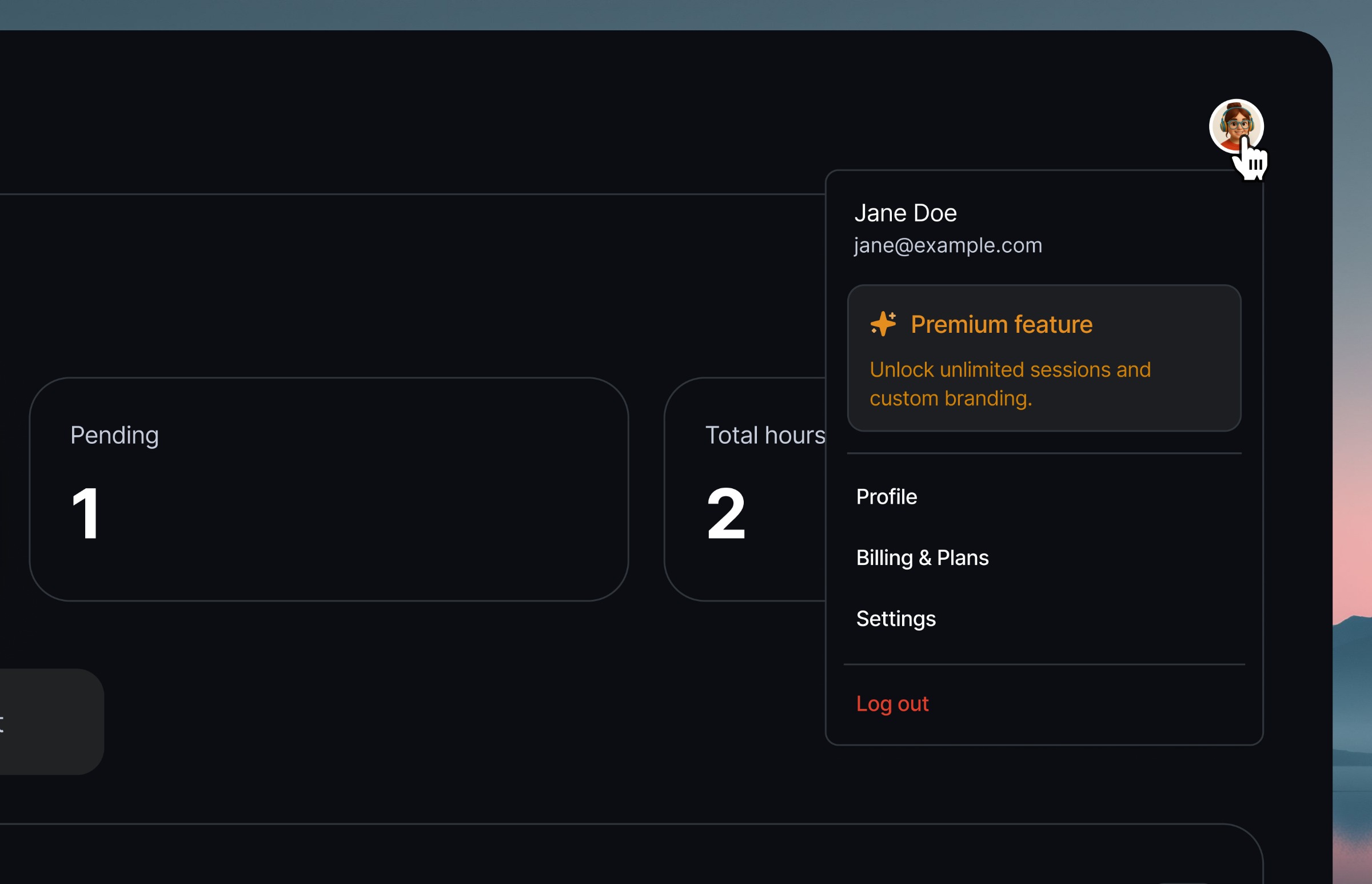Log out of the account
Image resolution: width=1372 pixels, height=884 pixels.
click(892, 704)
